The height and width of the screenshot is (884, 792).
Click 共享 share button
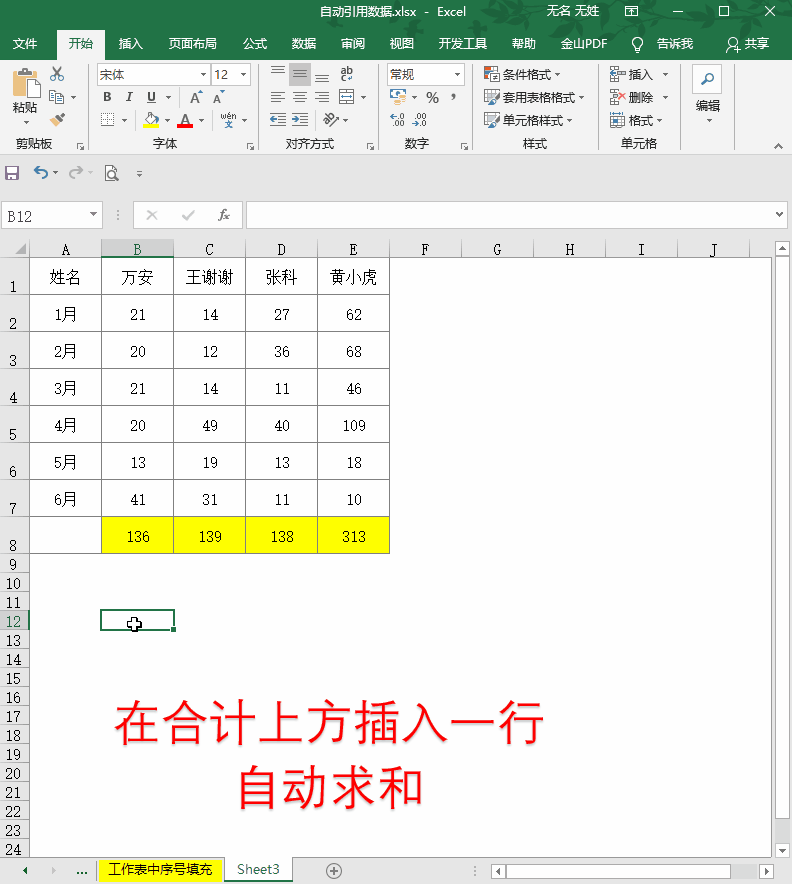[747, 44]
